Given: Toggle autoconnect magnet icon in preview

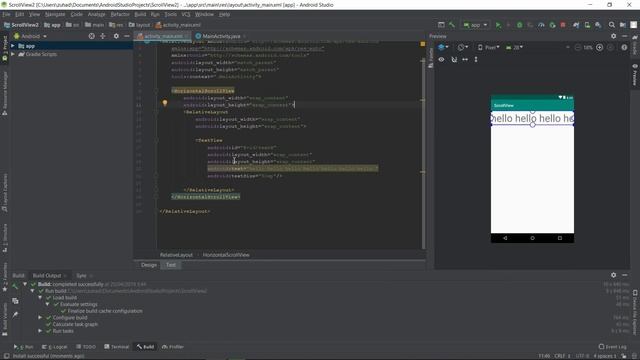Looking at the screenshot, I should pyautogui.click(x=454, y=60).
